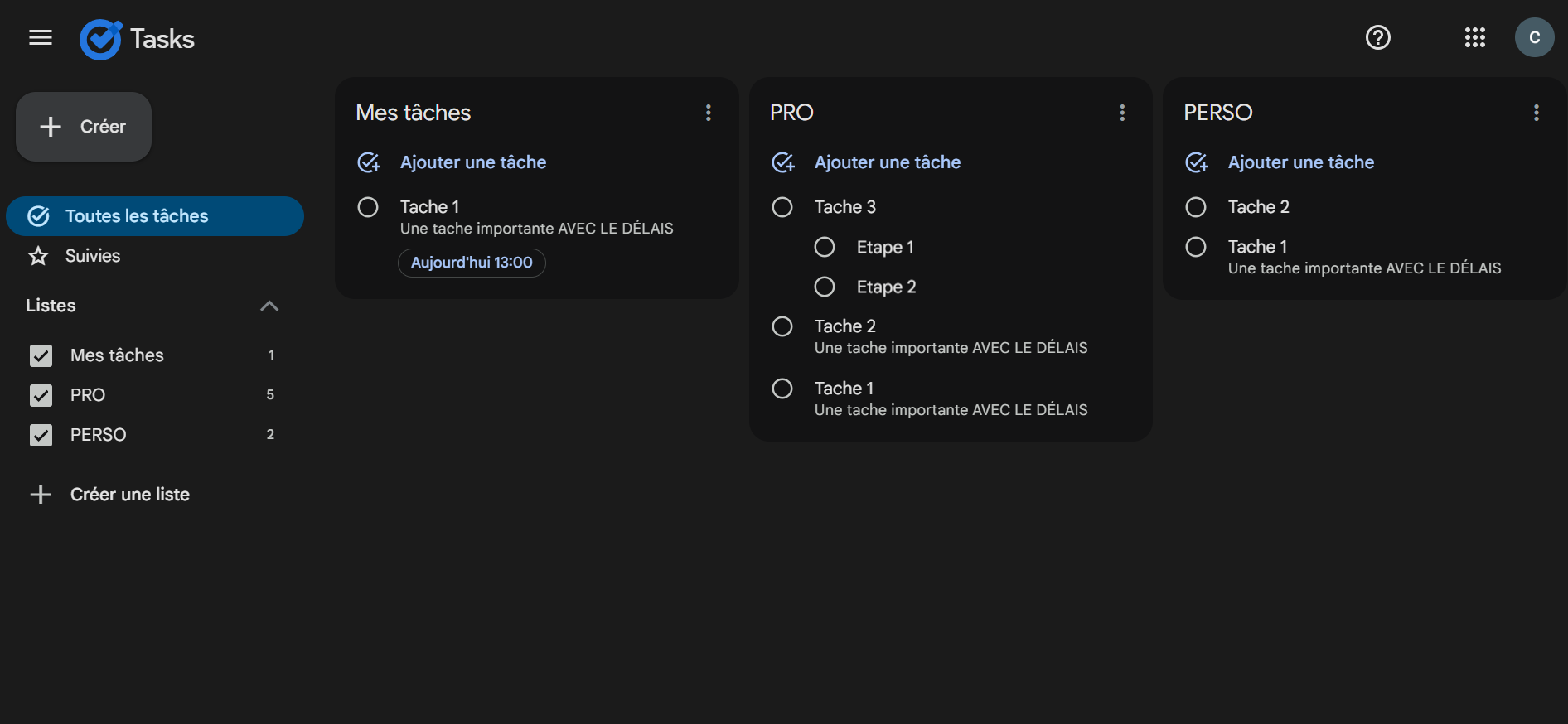Viewport: 1568px width, 724px height.
Task: Open the PERSO list options menu
Action: tap(1536, 113)
